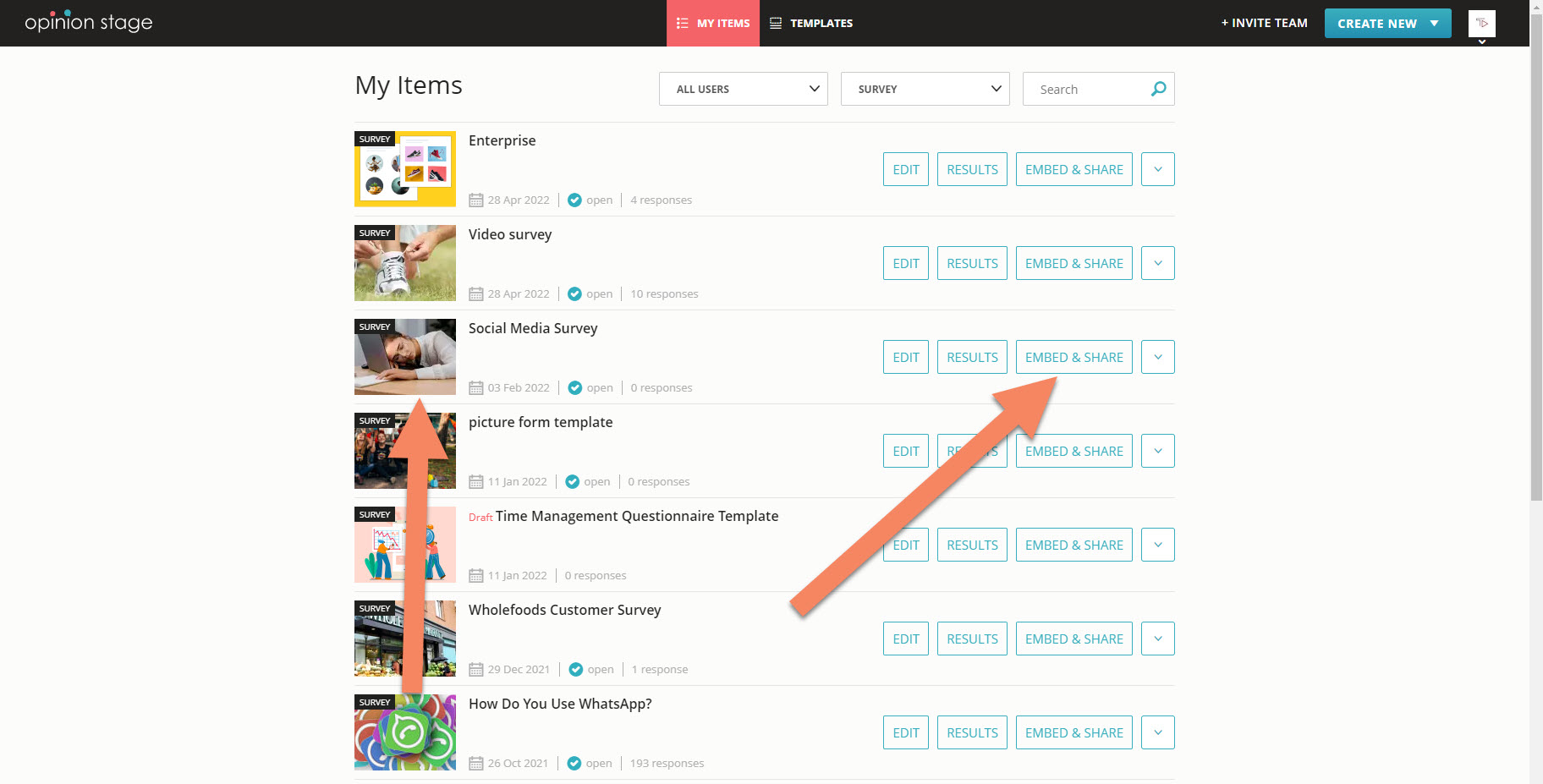Open the Enterprise survey title
The image size is (1543, 784).
click(x=502, y=140)
